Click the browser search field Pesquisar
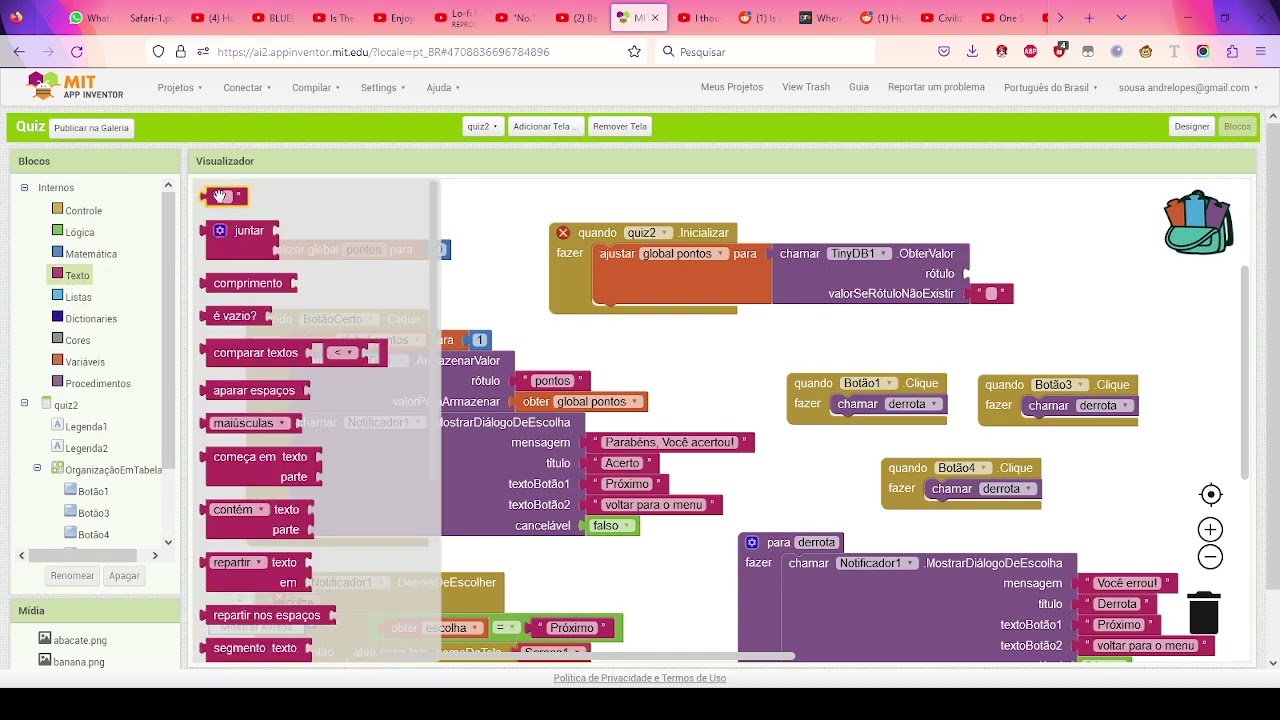Image resolution: width=1280 pixels, height=720 pixels. click(765, 52)
